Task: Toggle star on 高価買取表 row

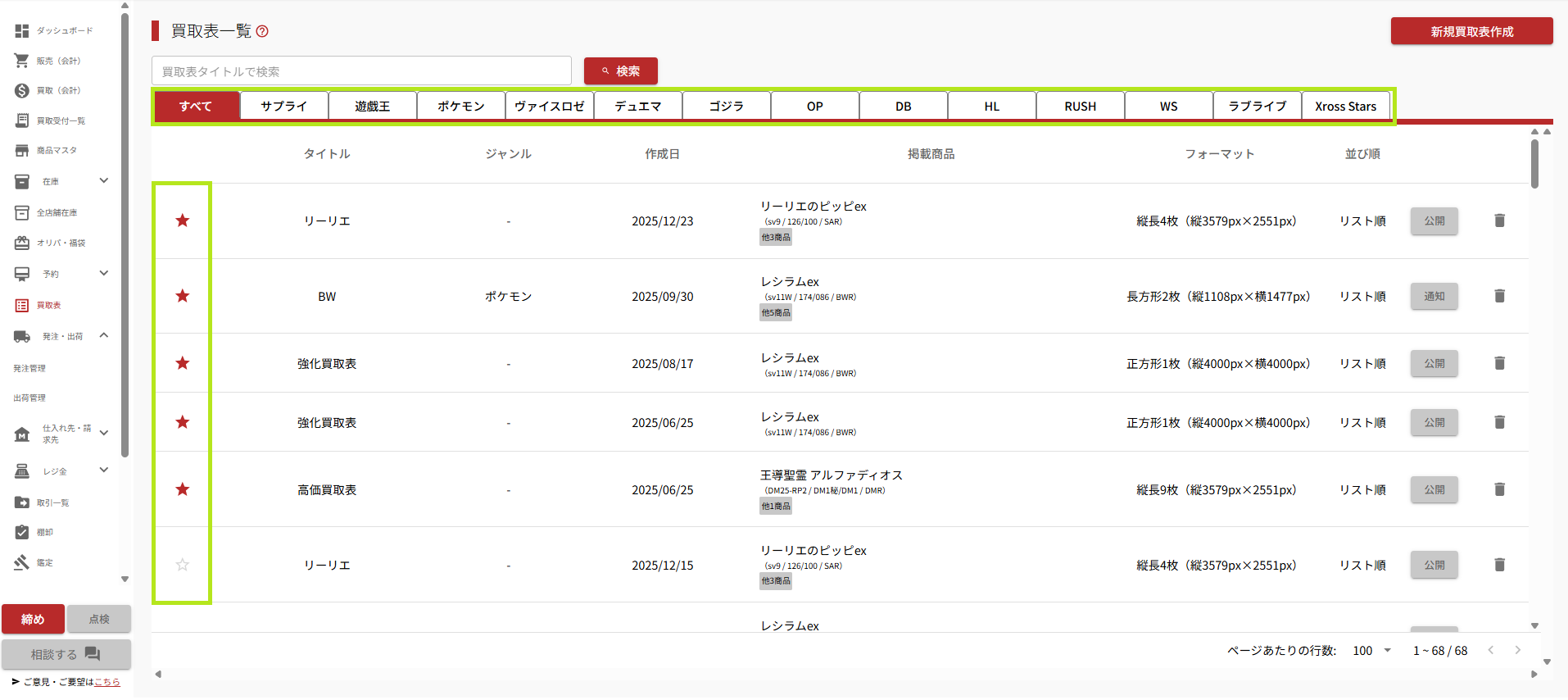Action: click(183, 489)
